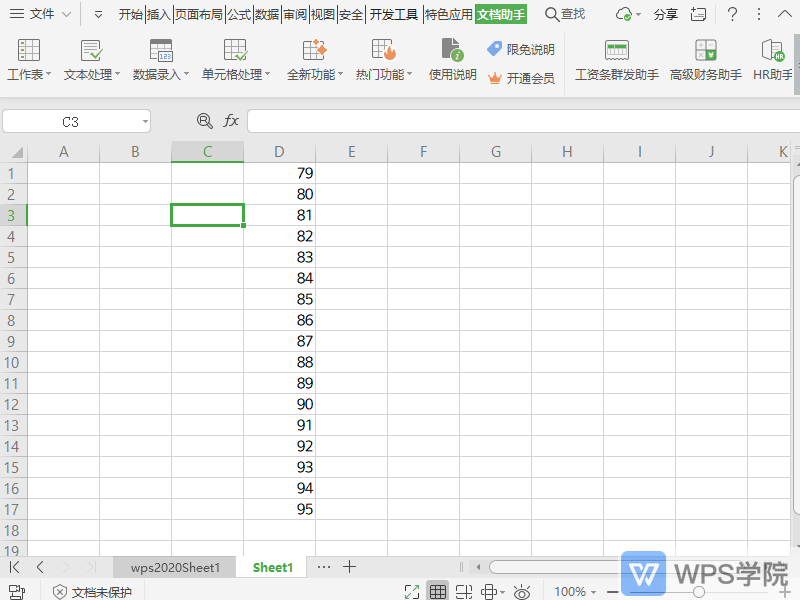The width and height of the screenshot is (800, 600).
Task: Click the insert function fx icon
Action: coord(232,120)
